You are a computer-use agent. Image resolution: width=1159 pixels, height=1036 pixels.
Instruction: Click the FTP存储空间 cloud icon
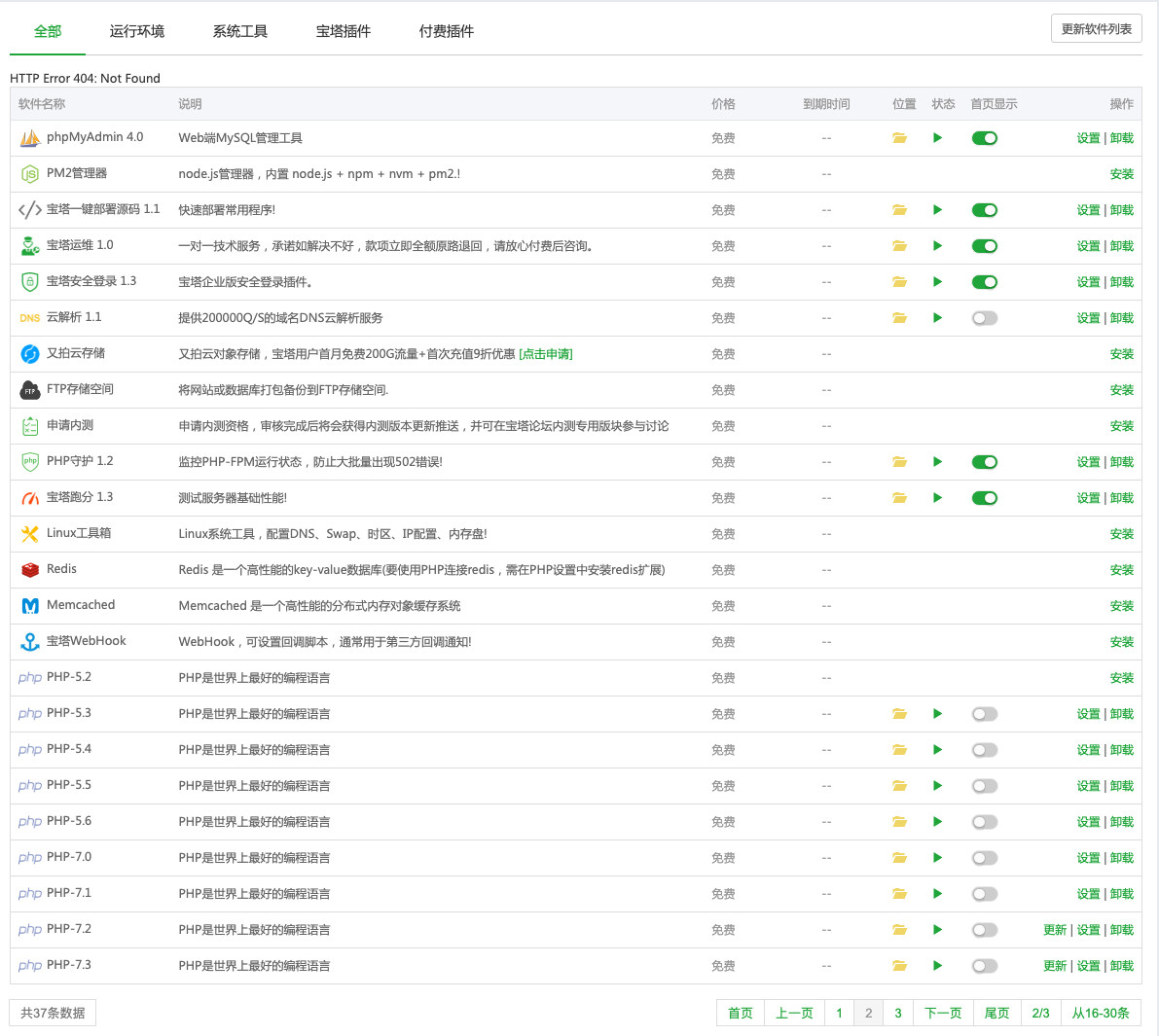pos(29,390)
